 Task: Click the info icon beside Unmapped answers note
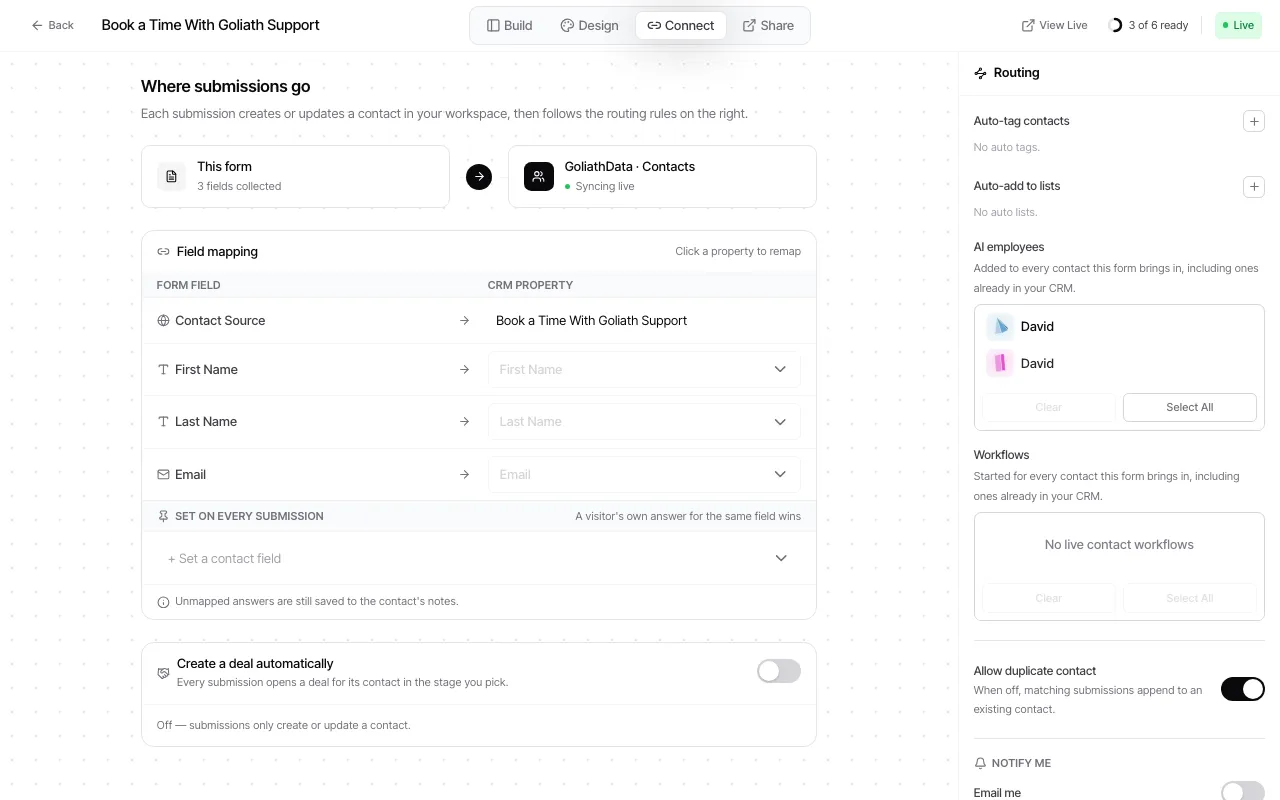tap(163, 602)
